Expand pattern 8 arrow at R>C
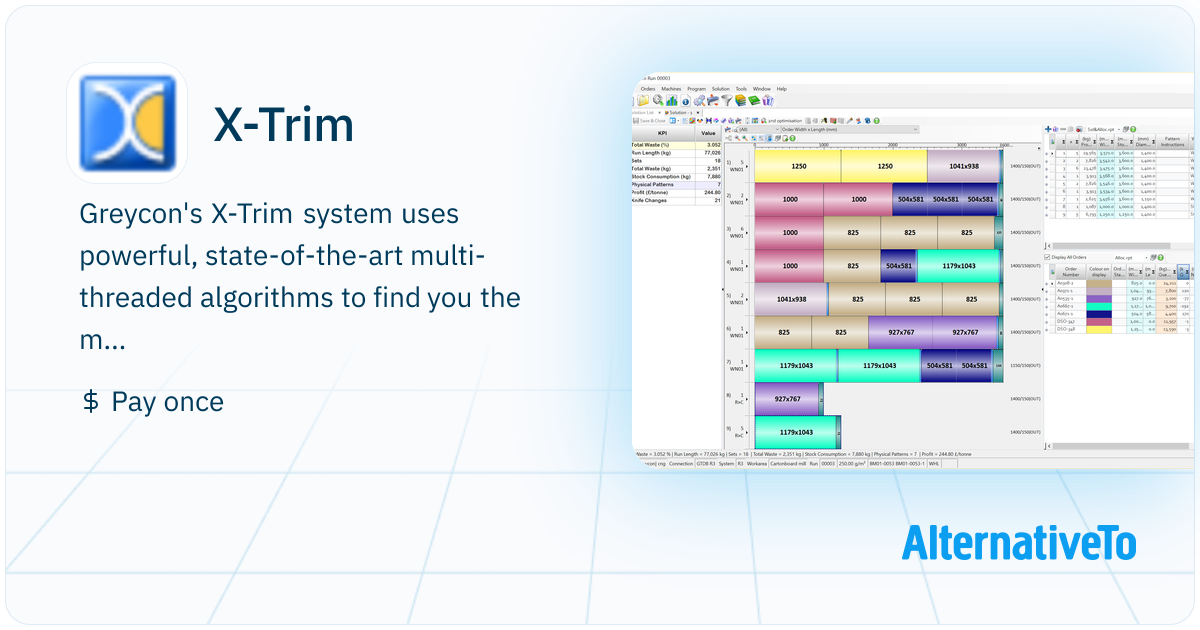This screenshot has width=1200, height=630. tap(747, 399)
